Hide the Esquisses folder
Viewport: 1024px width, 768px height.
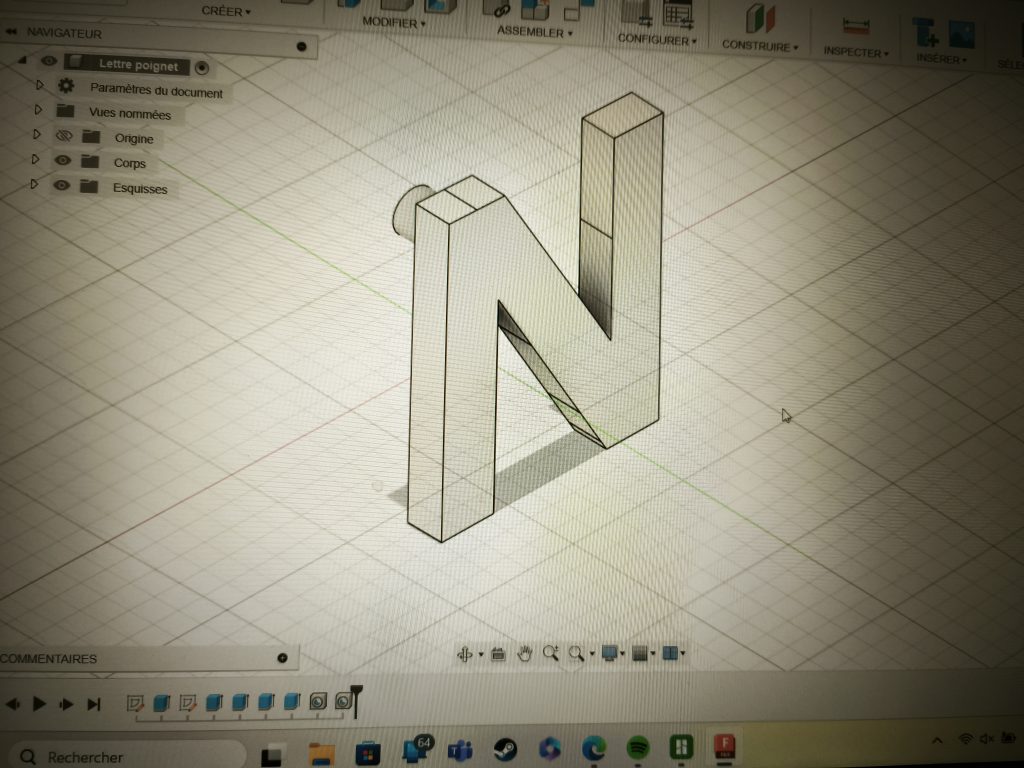click(x=61, y=185)
